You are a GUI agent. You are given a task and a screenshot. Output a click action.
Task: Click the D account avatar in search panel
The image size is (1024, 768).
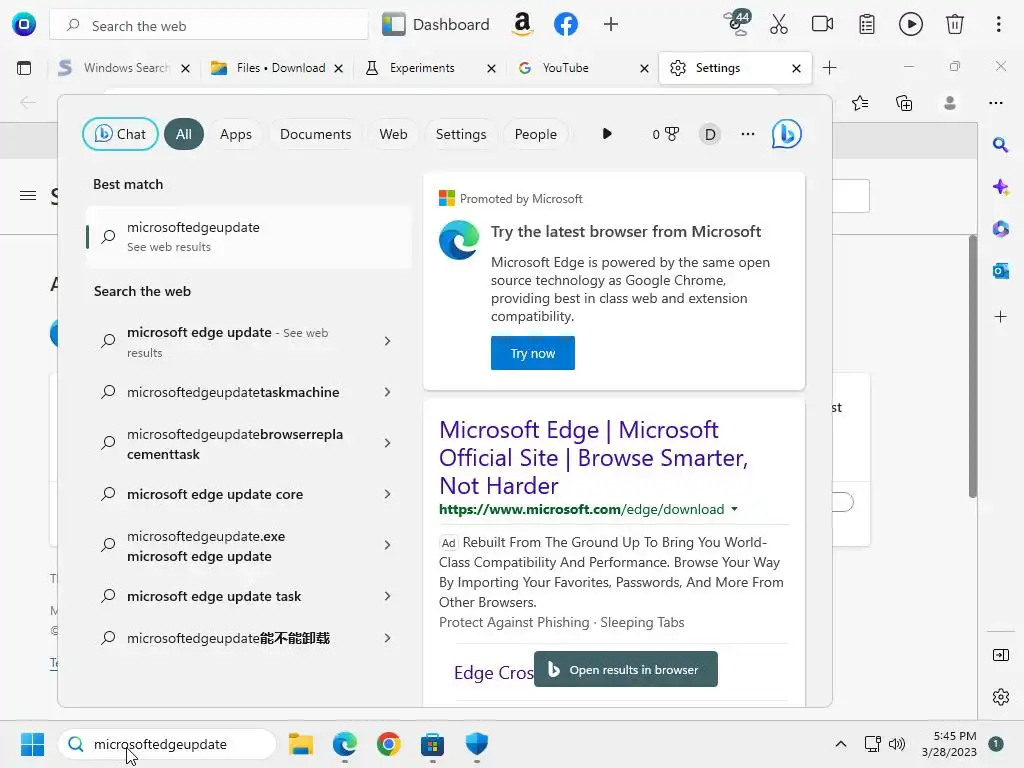coord(710,135)
